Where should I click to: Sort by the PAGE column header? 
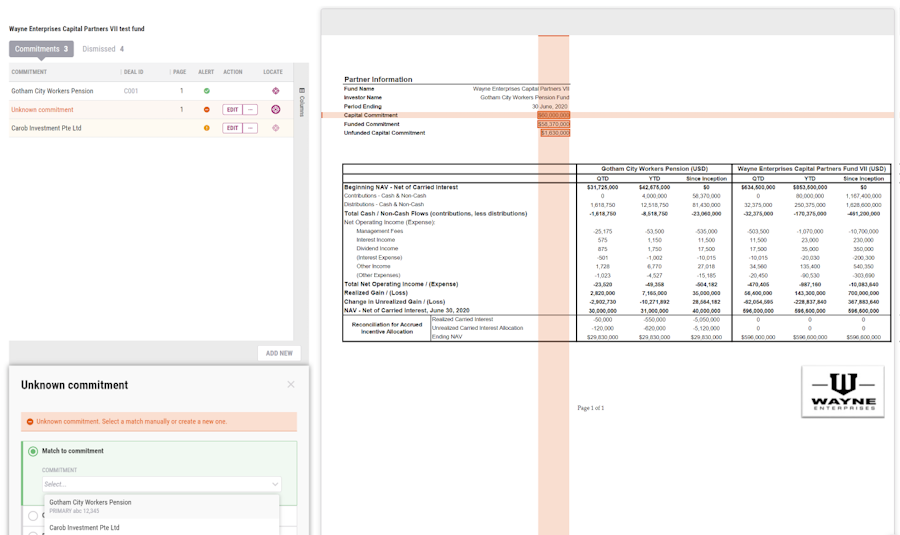(x=180, y=72)
